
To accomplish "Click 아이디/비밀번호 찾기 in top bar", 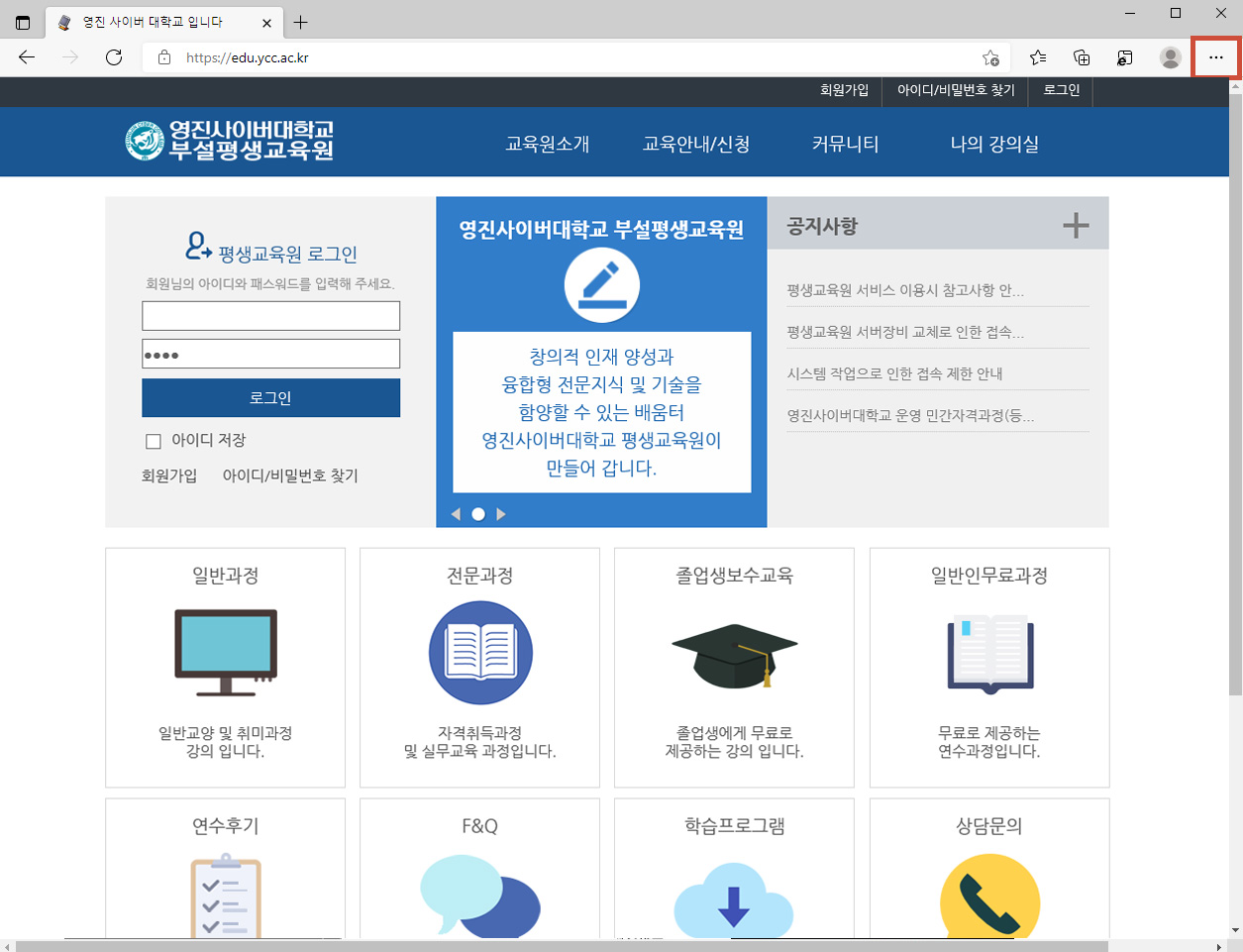I will click(956, 89).
